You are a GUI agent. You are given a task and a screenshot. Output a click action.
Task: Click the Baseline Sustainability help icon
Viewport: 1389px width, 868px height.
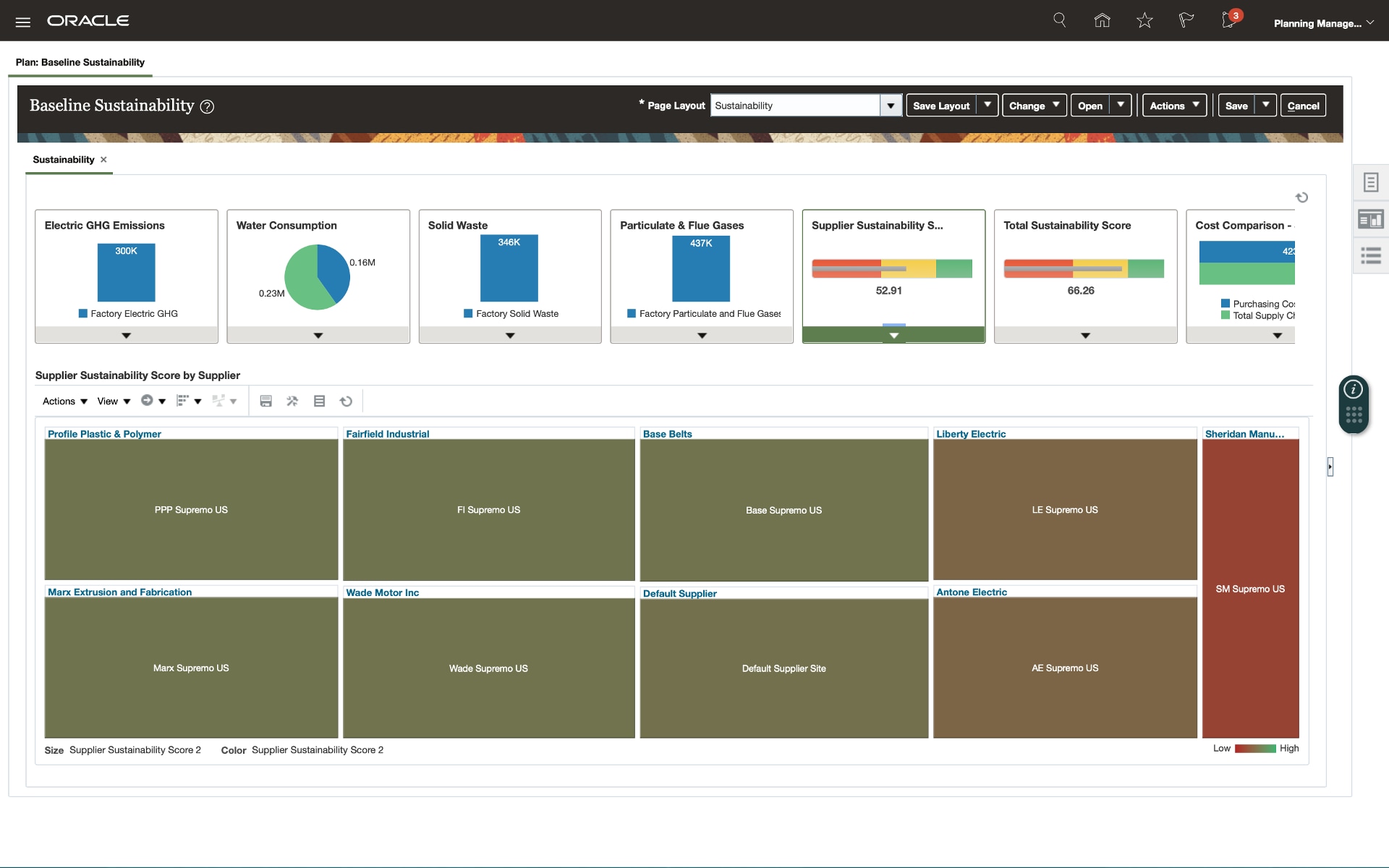click(x=207, y=107)
